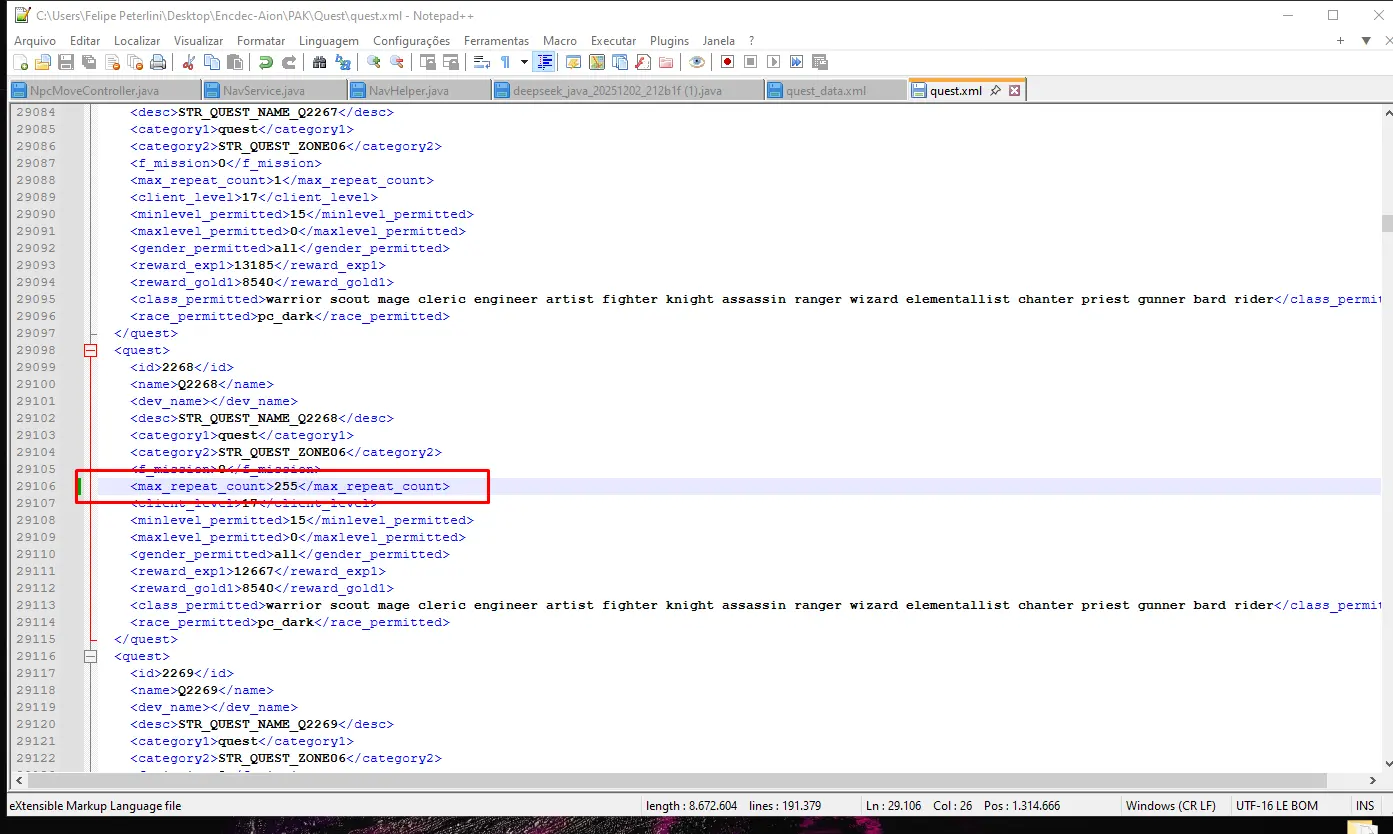Cut the selection using the scissors icon
1393x834 pixels.
click(x=188, y=62)
